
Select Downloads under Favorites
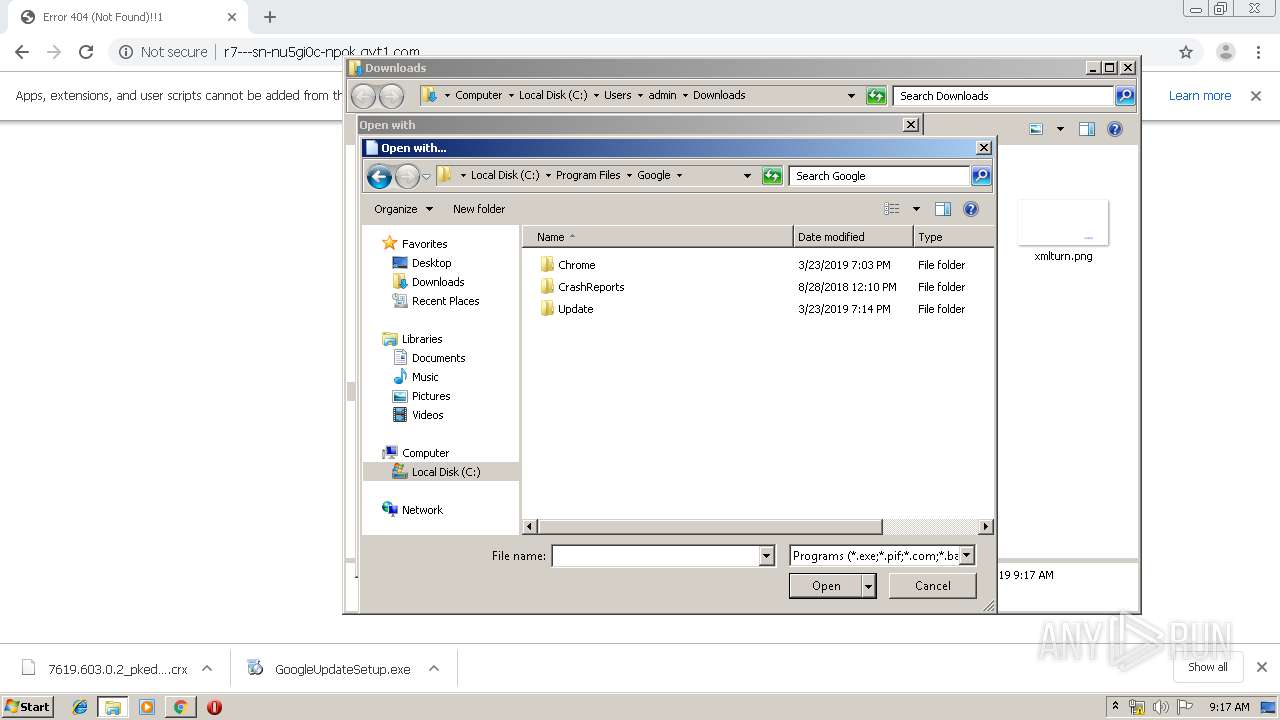point(438,282)
